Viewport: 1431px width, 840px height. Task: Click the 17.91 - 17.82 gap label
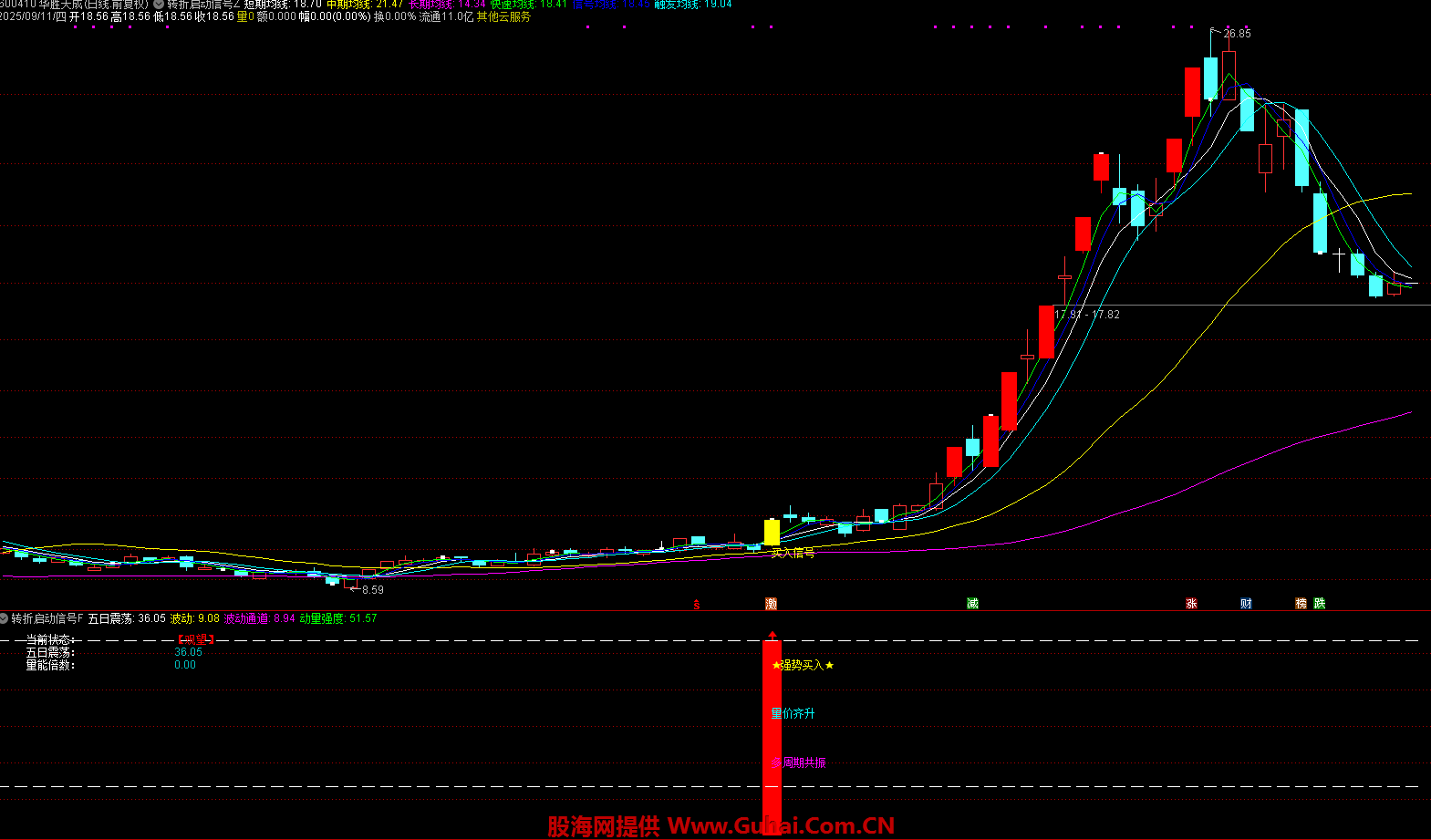[1087, 315]
